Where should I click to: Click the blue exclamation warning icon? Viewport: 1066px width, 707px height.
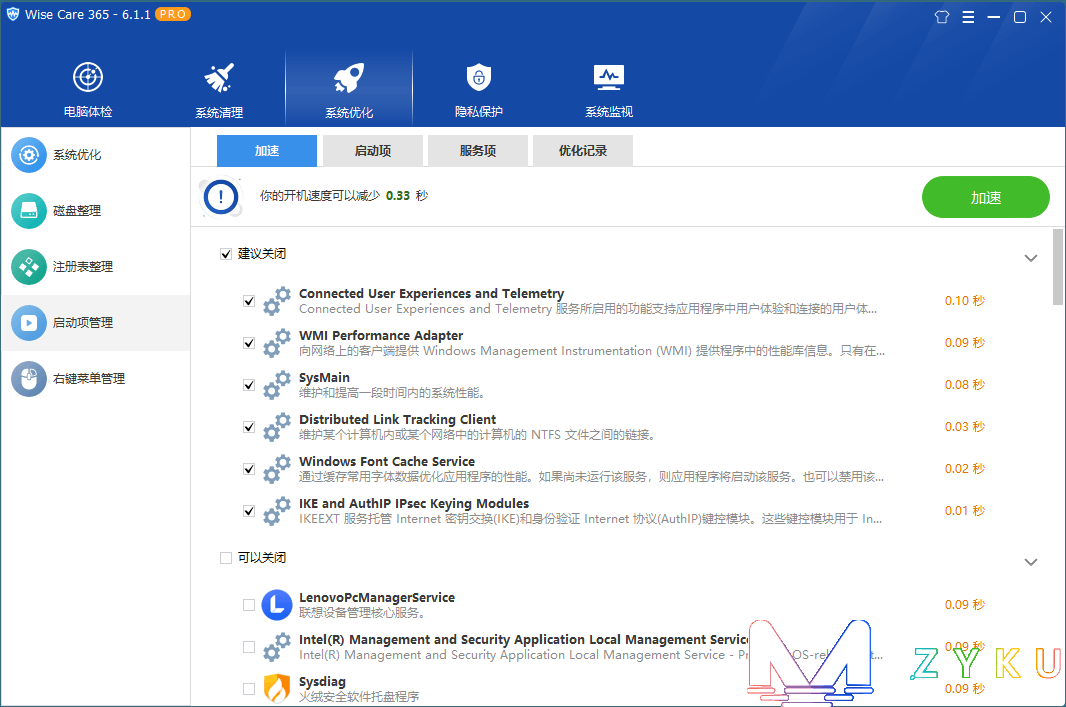221,197
